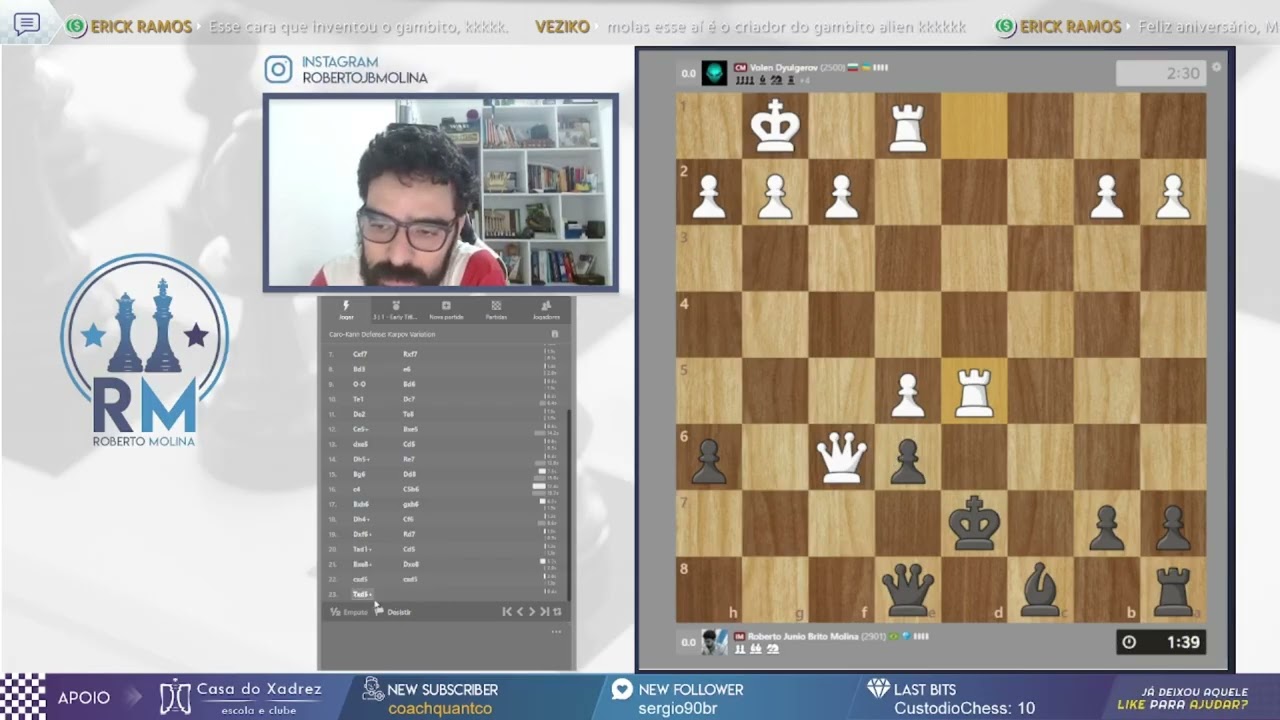Select the white pawn on f2

pos(841,195)
